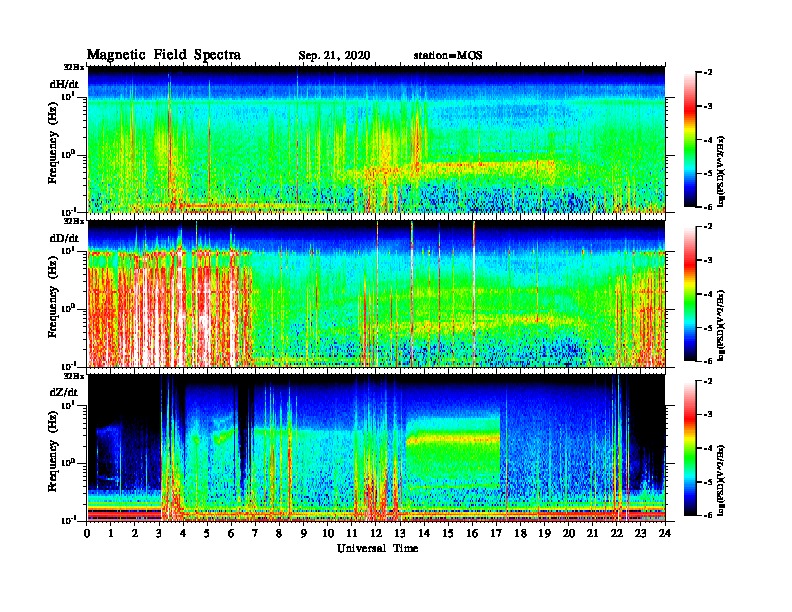The height and width of the screenshot is (612, 792).
Task: Open the dZ/dt spectrogram plot
Action: click(376, 447)
